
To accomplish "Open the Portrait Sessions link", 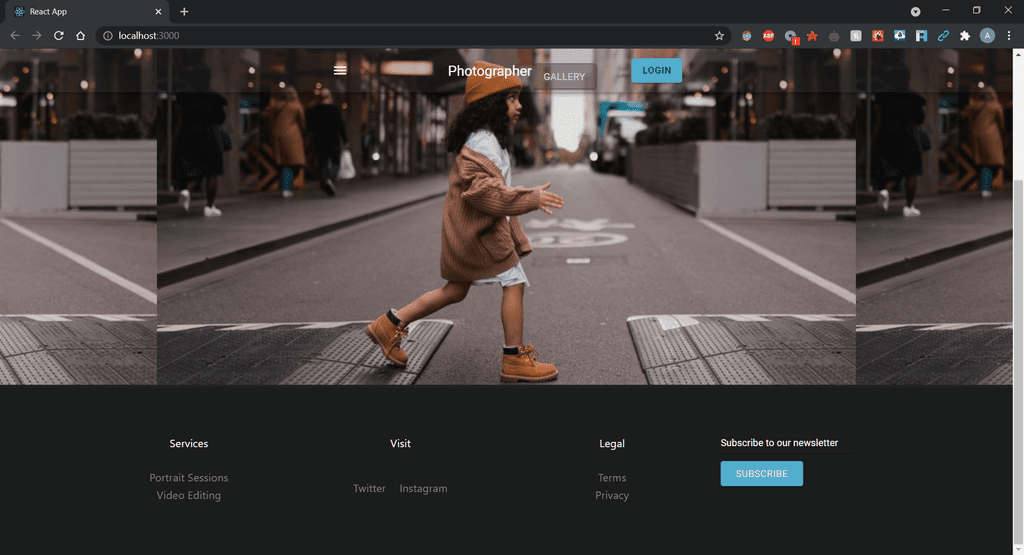I will point(189,477).
